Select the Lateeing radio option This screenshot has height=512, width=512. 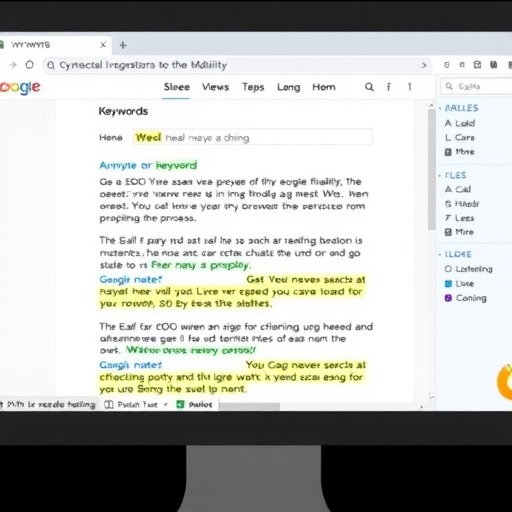[448, 269]
